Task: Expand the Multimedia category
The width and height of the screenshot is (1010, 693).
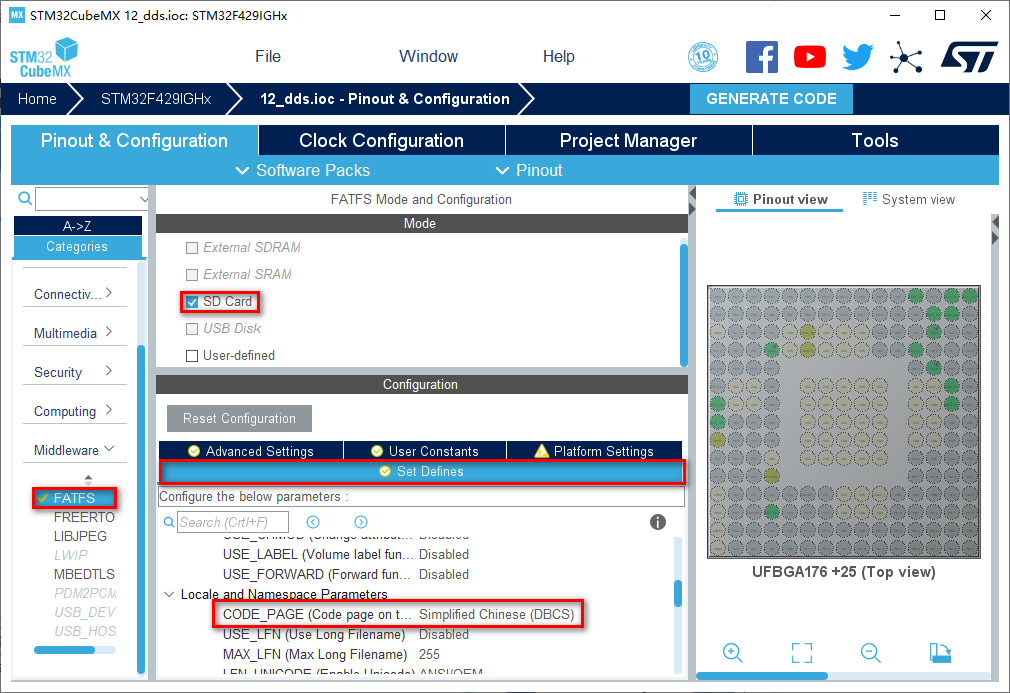Action: pos(73,333)
